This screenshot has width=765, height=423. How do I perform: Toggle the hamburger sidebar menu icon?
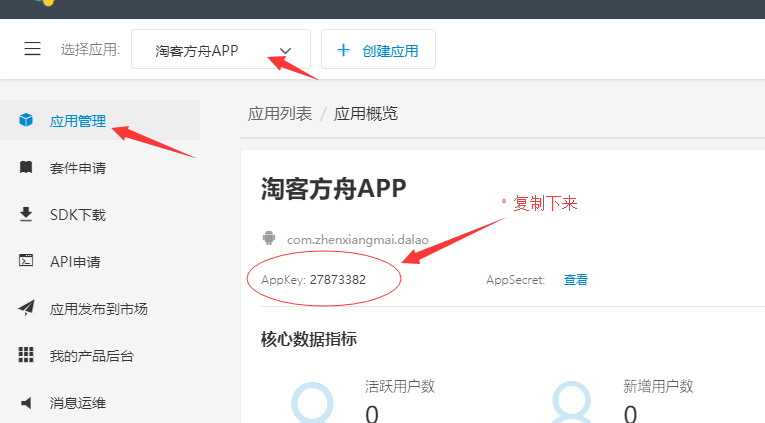click(33, 49)
